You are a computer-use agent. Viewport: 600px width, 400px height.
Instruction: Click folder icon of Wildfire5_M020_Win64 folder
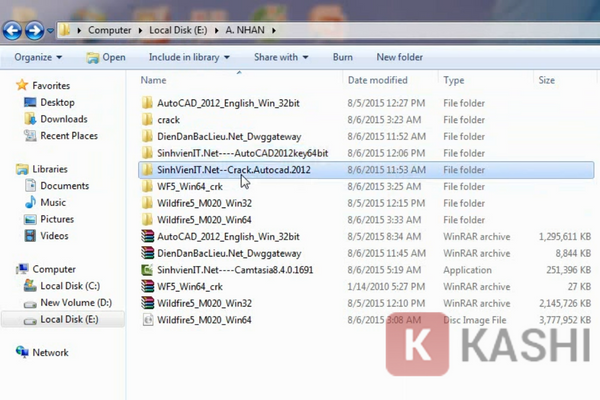pos(147,220)
